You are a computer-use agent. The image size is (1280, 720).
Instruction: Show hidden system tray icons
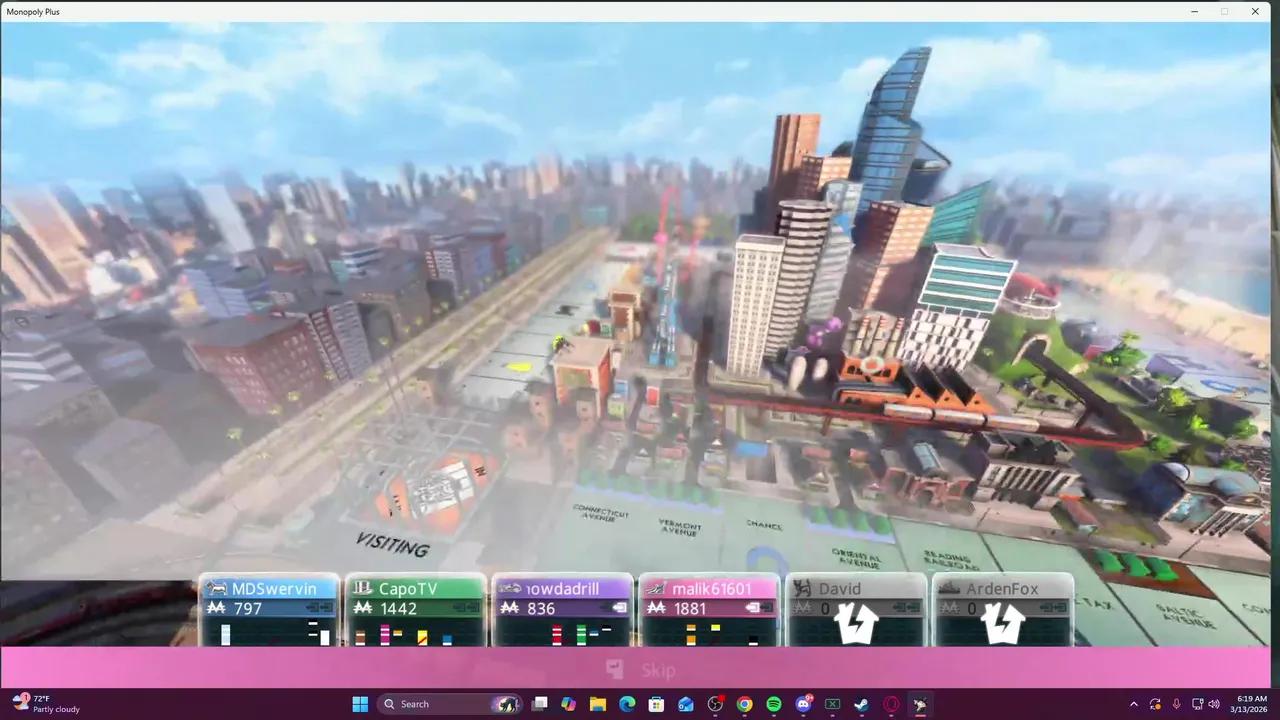1133,704
